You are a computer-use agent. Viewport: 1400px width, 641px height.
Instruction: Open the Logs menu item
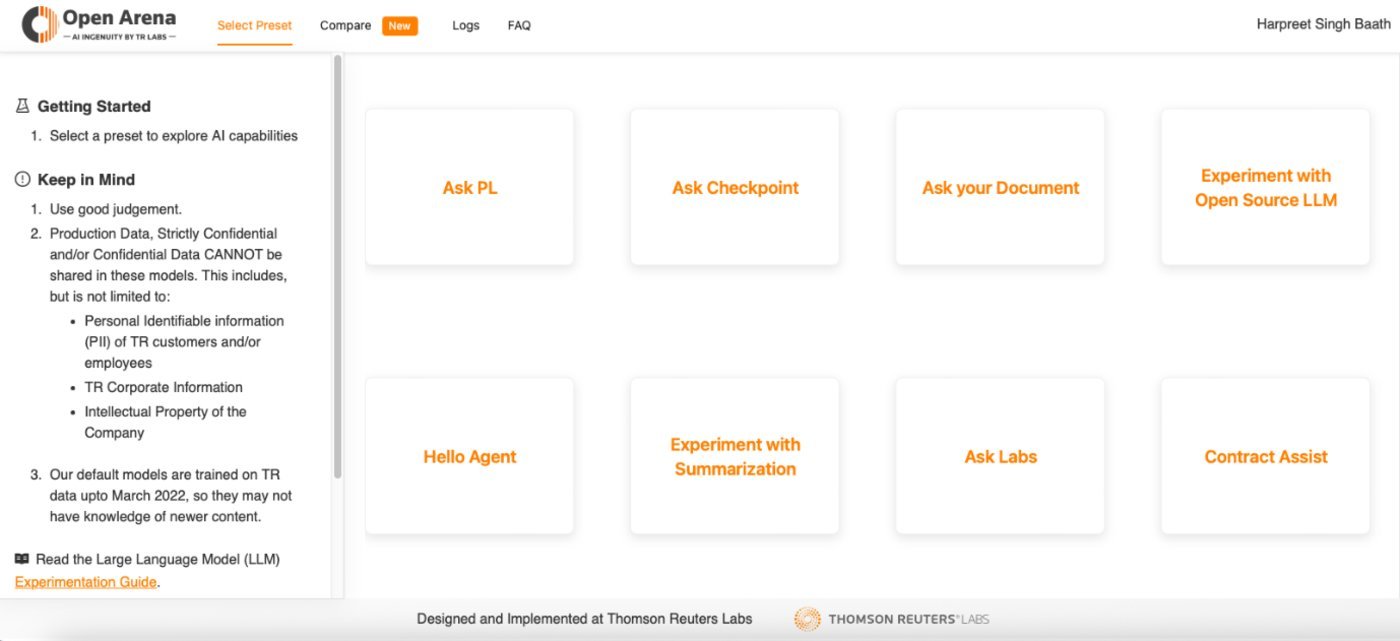(466, 26)
